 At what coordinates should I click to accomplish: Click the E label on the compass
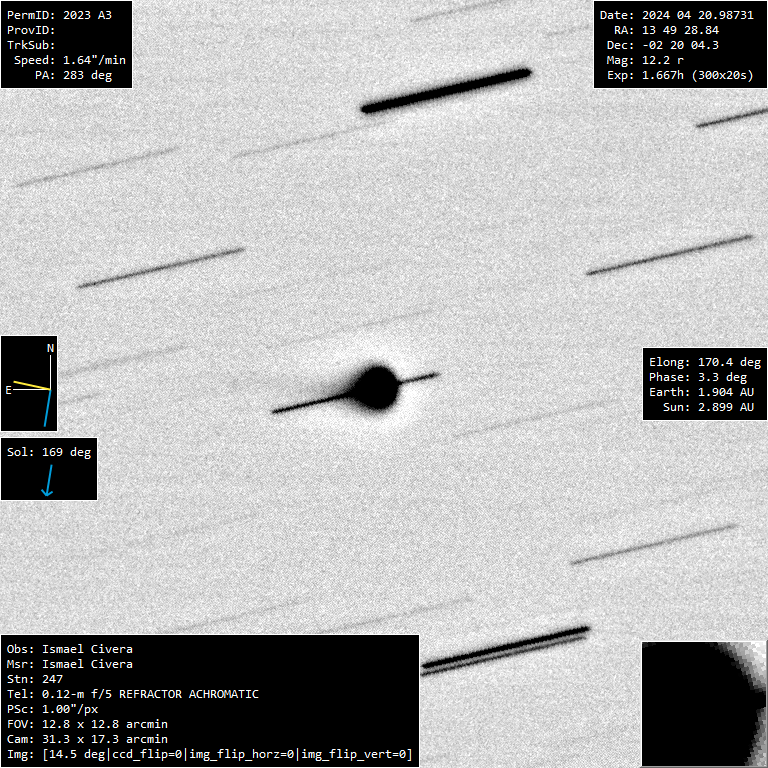pos(8,390)
